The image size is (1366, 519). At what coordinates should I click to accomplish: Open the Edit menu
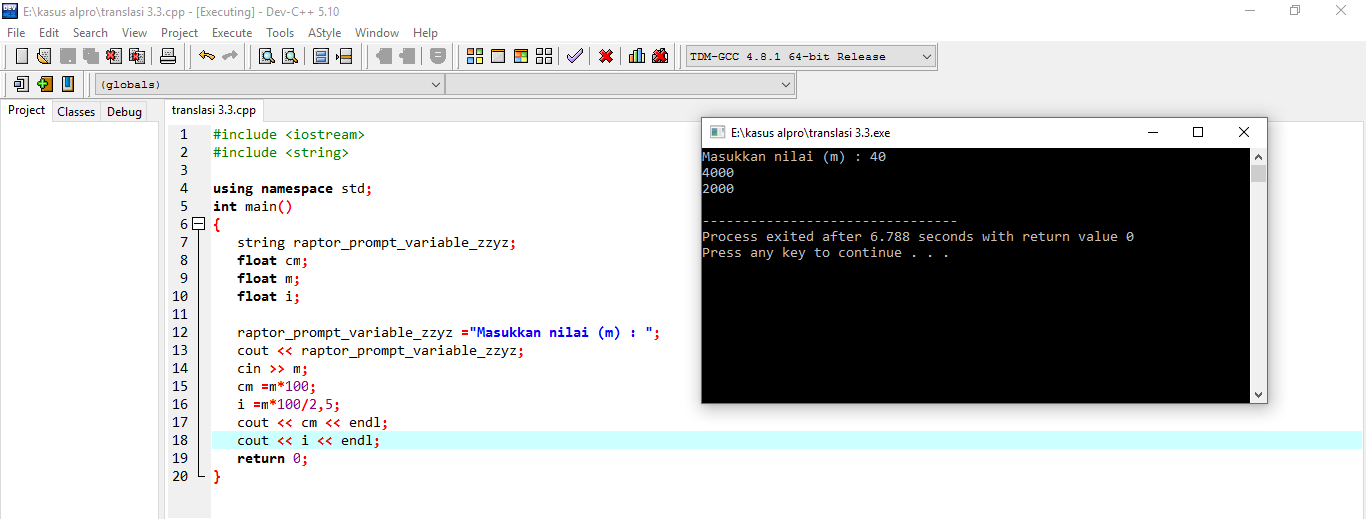pos(49,33)
